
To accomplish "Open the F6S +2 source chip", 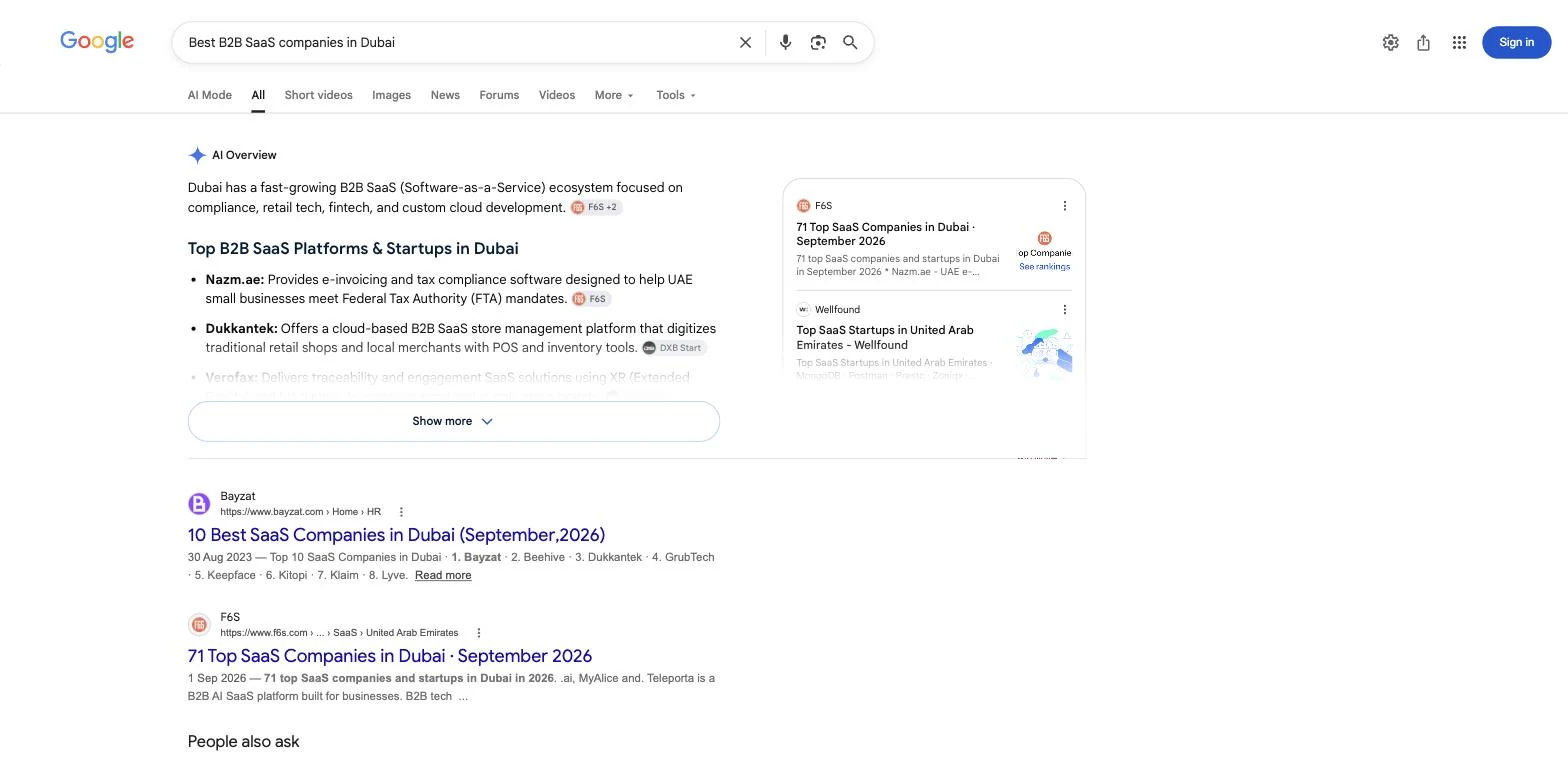I will pyautogui.click(x=596, y=207).
